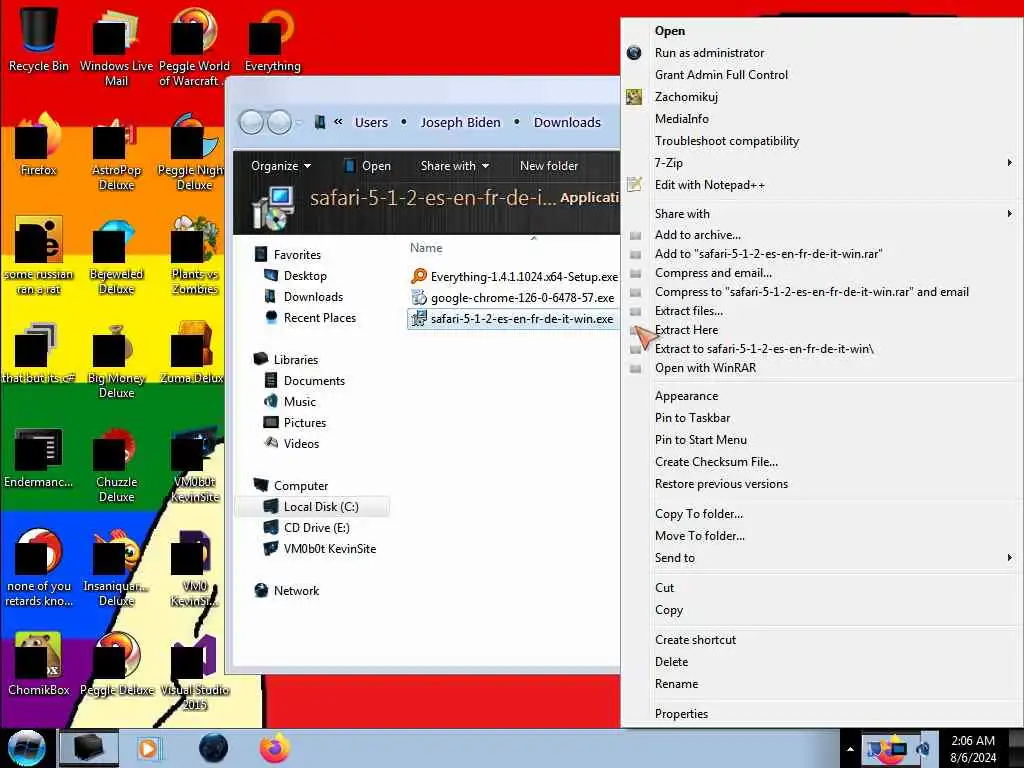Open Desktop under Favorites
The width and height of the screenshot is (1024, 768).
(295, 276)
